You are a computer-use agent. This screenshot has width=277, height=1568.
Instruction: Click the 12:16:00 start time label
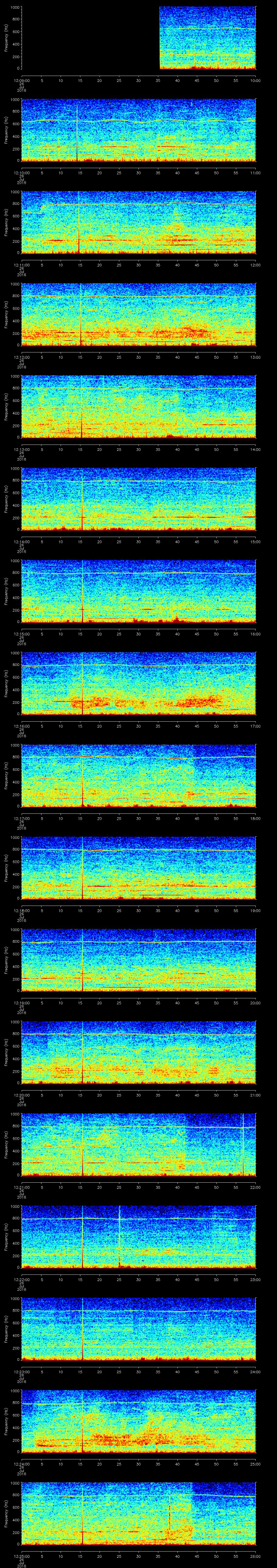tap(21, 726)
